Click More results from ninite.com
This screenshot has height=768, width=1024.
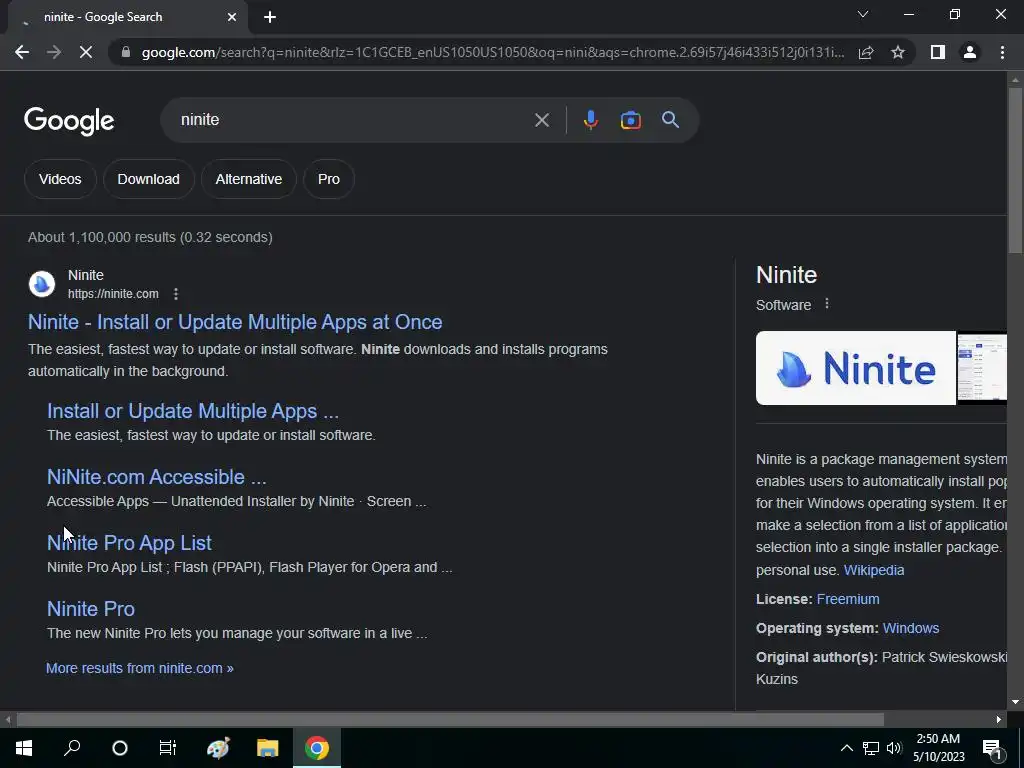coord(140,668)
